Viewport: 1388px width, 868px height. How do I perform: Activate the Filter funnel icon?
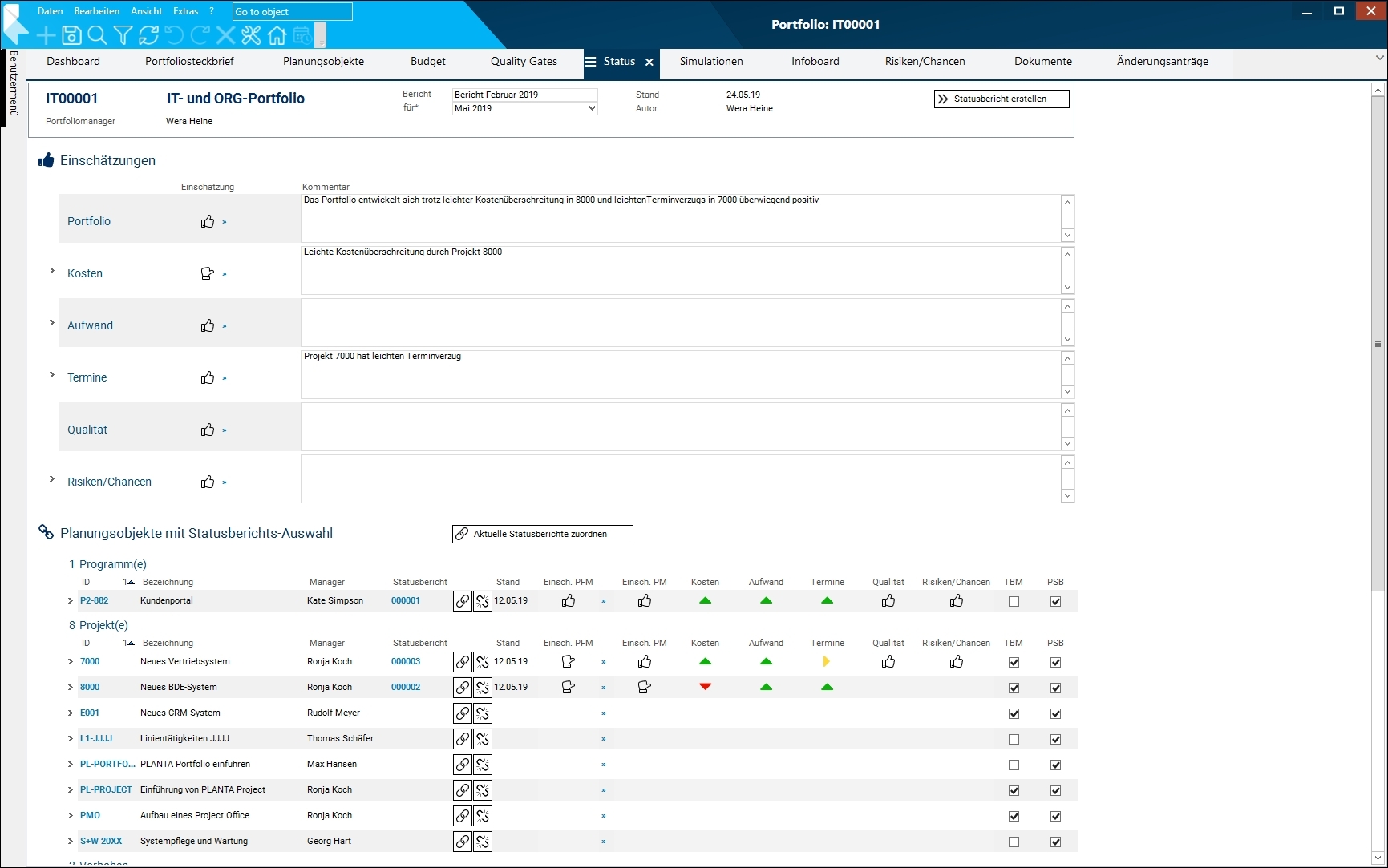tap(123, 35)
